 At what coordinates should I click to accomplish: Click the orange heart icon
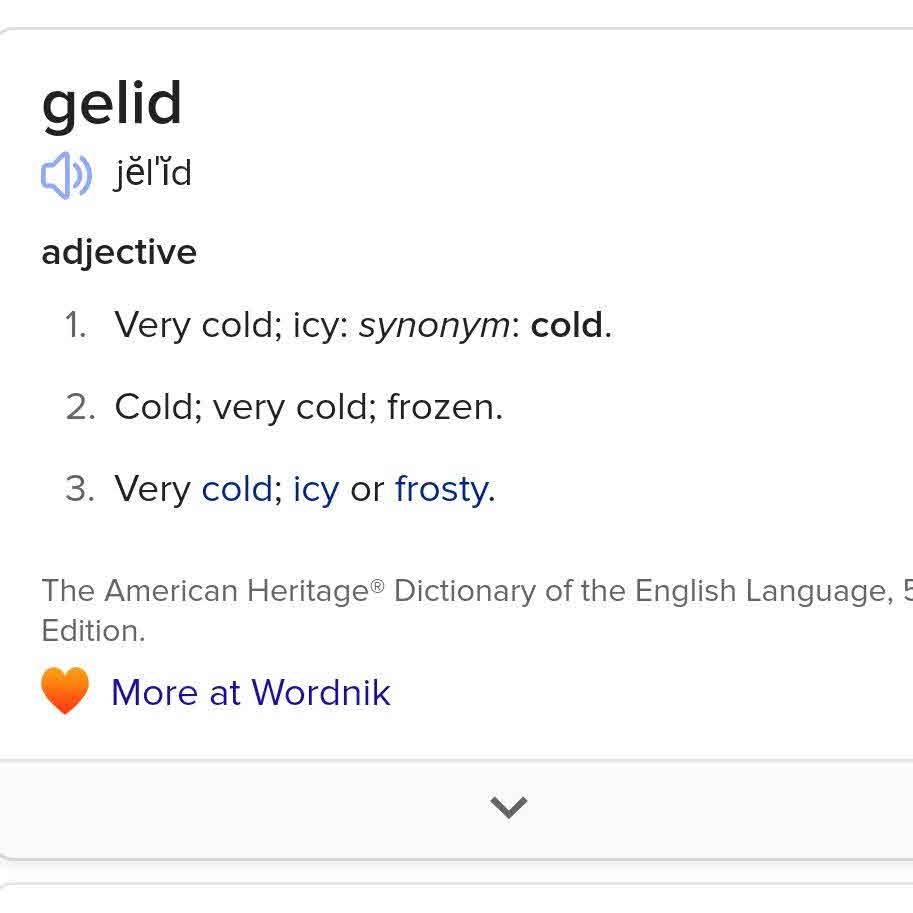pyautogui.click(x=65, y=691)
